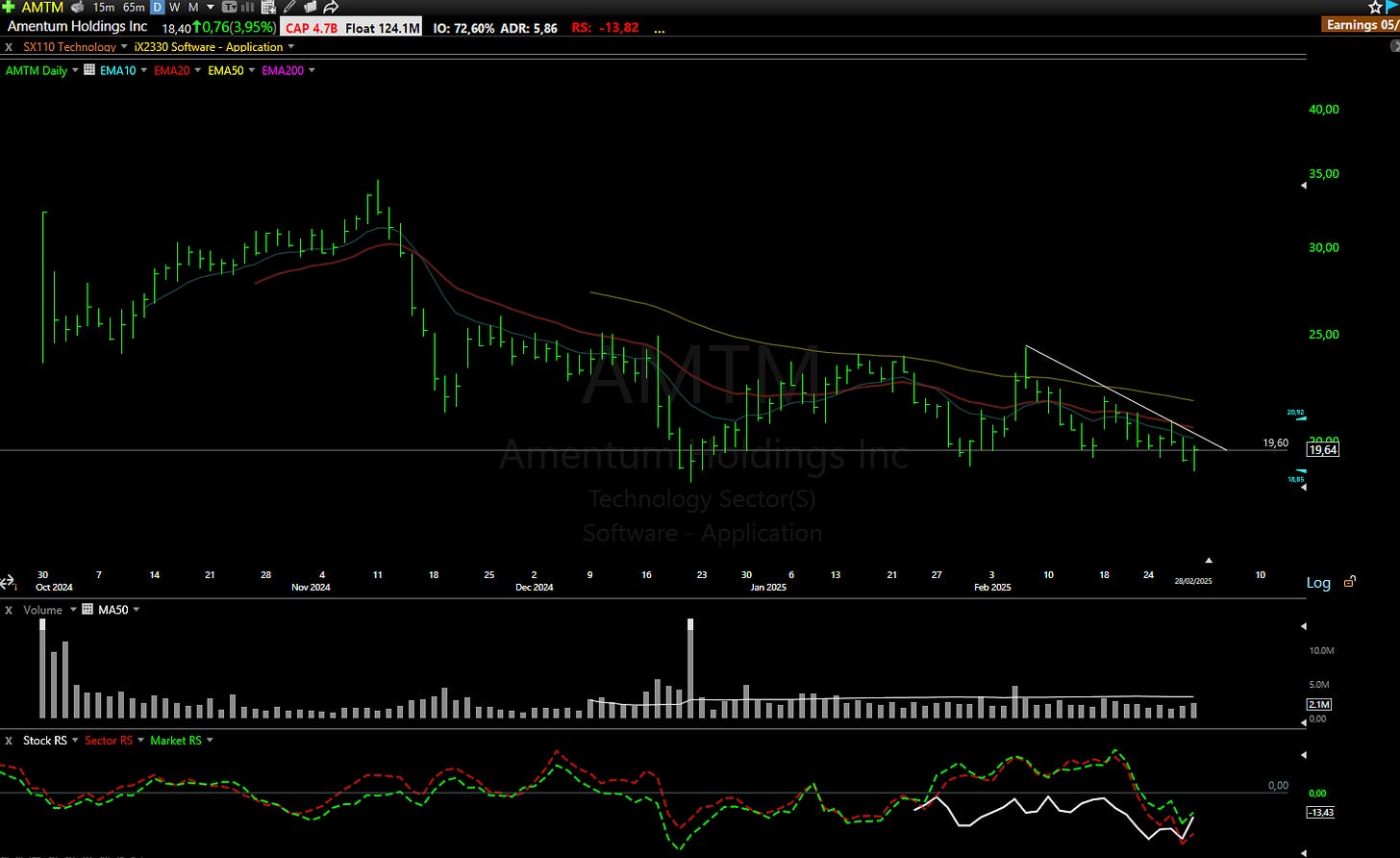Screen dimensions: 1400x858
Task: Open the EMA10 dropdown arrow
Action: [x=143, y=70]
